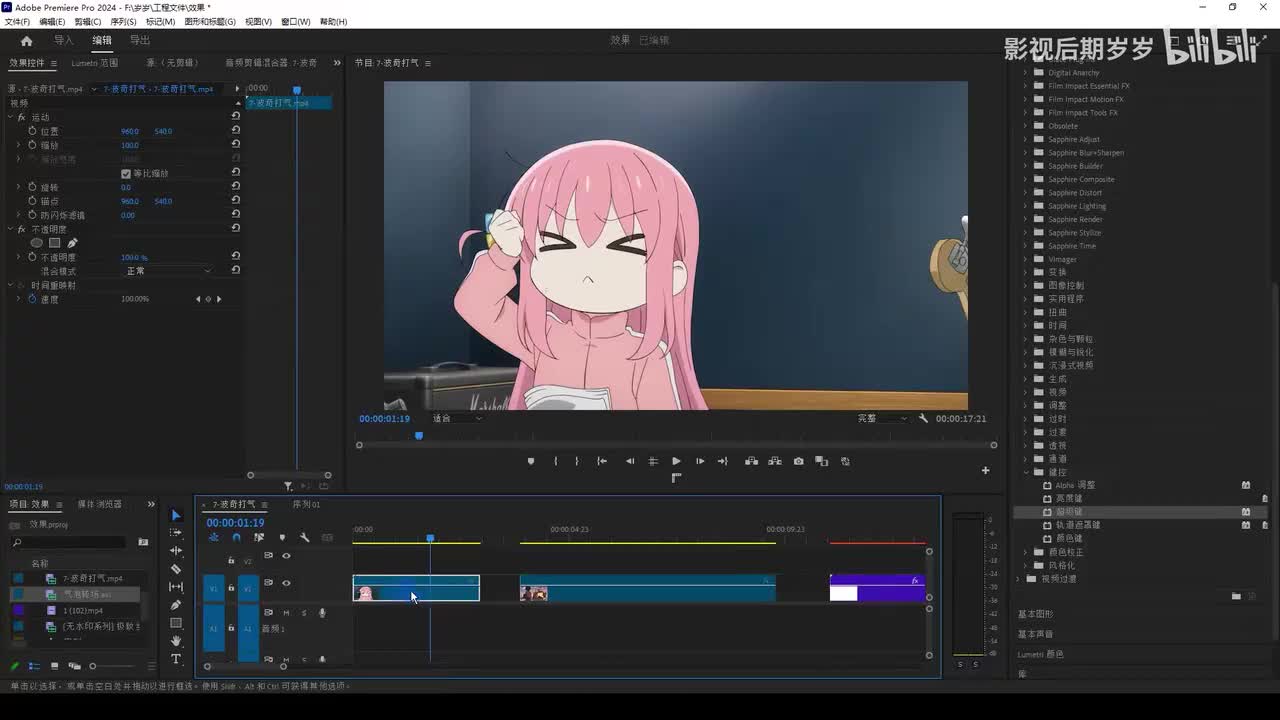Viewport: 1280px width, 720px height.
Task: Toggle visibility of track V1
Action: click(286, 583)
